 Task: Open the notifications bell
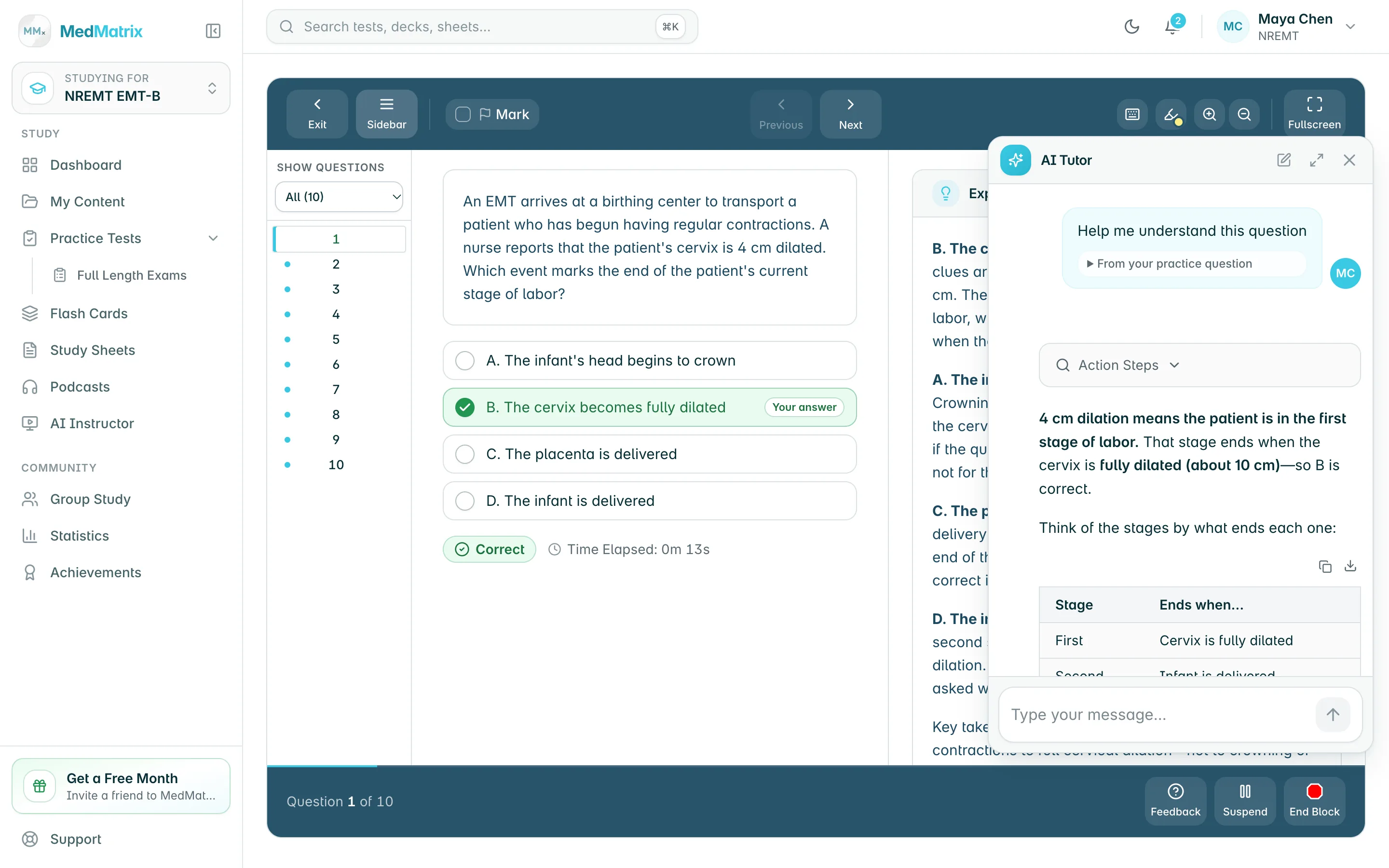tap(1172, 27)
